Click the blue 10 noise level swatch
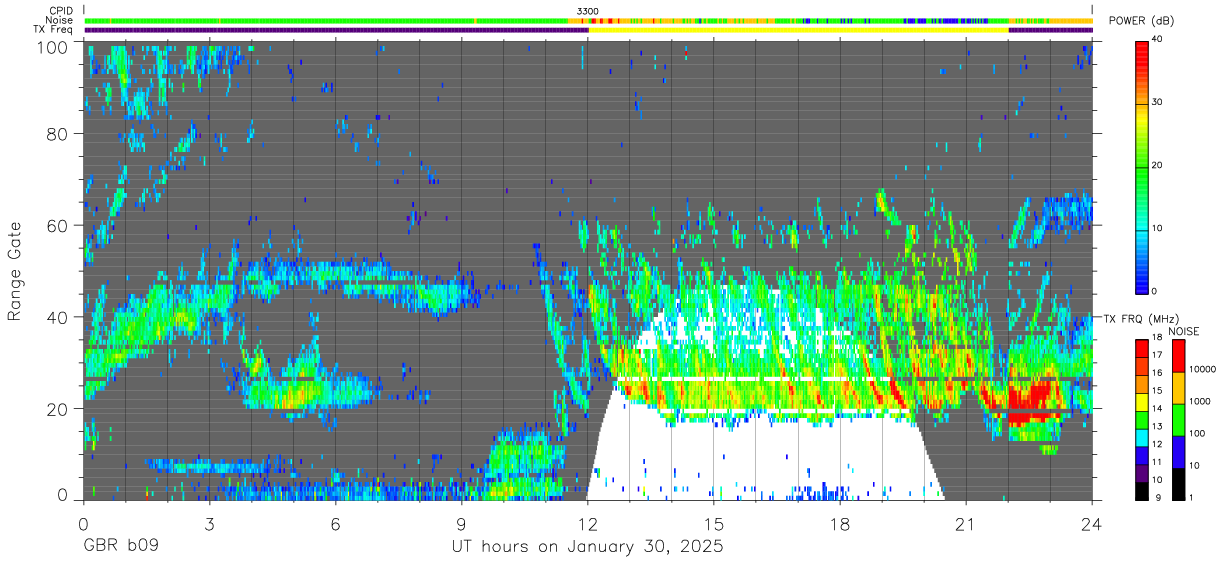1228x567 pixels. 1177,452
